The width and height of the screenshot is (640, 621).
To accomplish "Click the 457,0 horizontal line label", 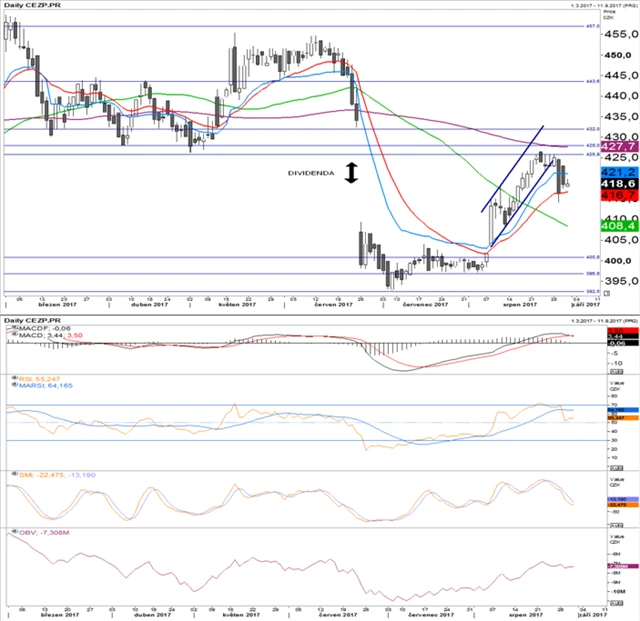I will pyautogui.click(x=590, y=26).
